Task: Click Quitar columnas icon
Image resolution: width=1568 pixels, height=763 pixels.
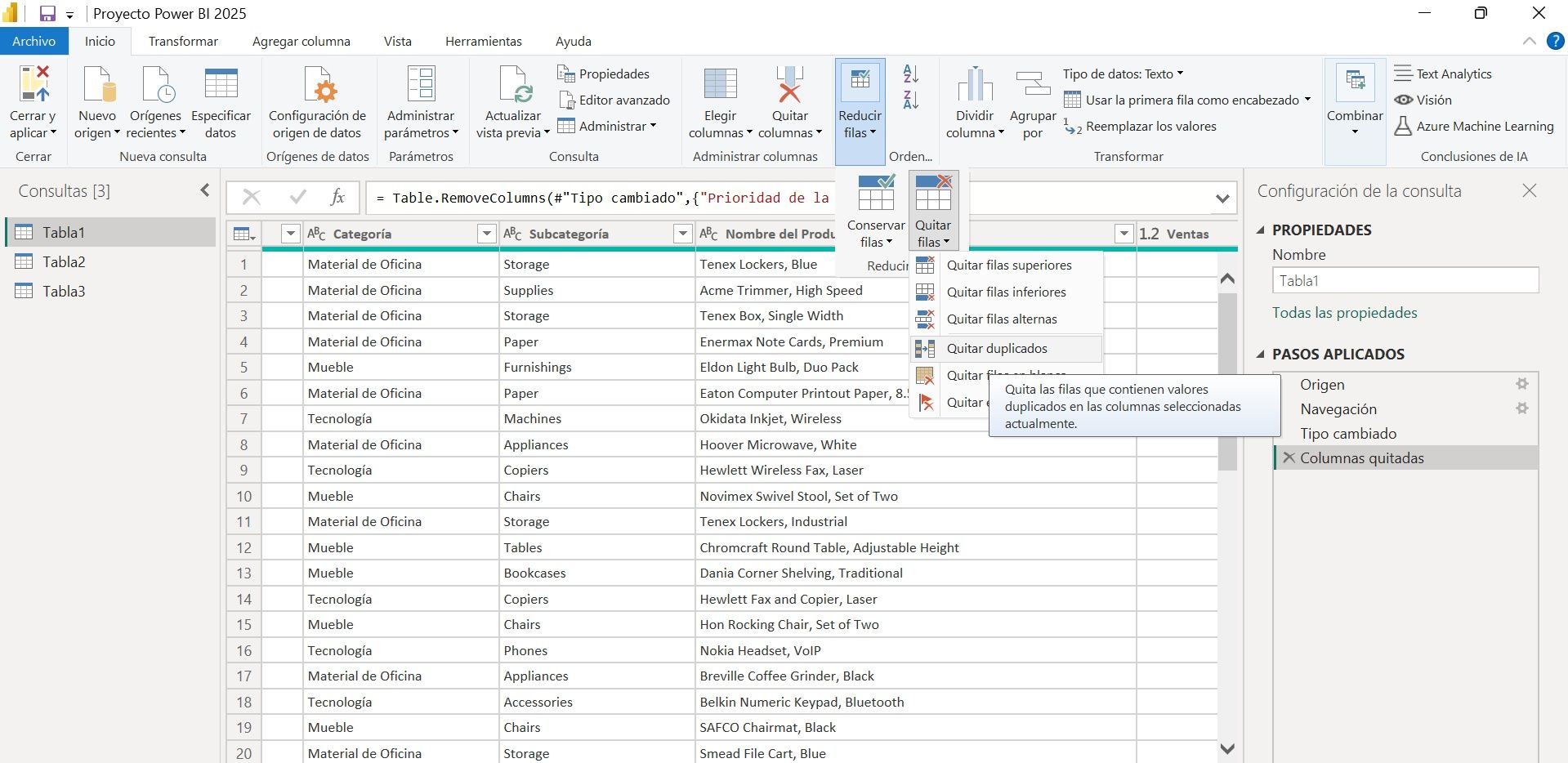Action: pyautogui.click(x=789, y=83)
